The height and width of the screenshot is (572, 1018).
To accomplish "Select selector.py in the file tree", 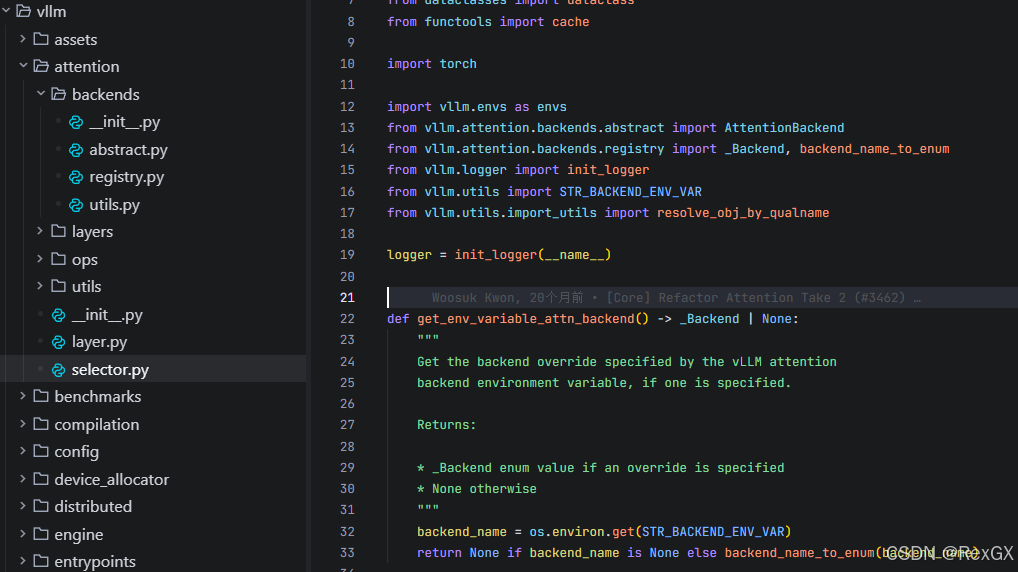I will pyautogui.click(x=110, y=370).
